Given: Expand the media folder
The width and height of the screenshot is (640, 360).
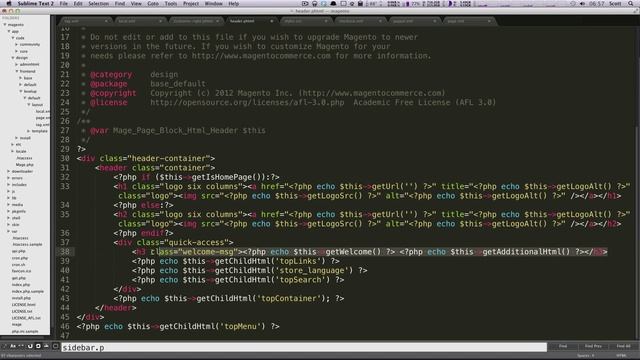Looking at the screenshot, I should click(x=9, y=204).
